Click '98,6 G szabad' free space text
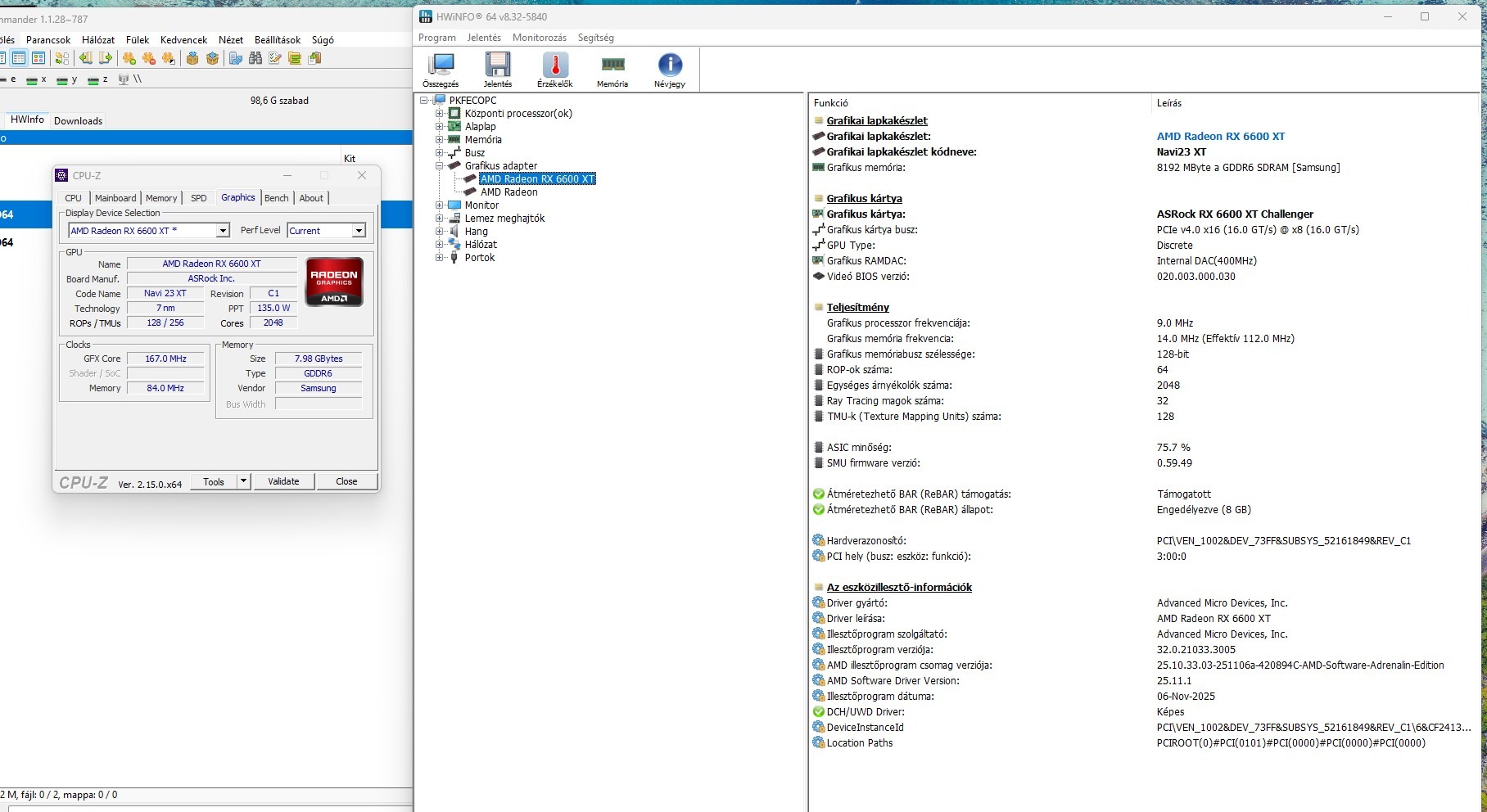This screenshot has width=1487, height=812. click(x=279, y=101)
